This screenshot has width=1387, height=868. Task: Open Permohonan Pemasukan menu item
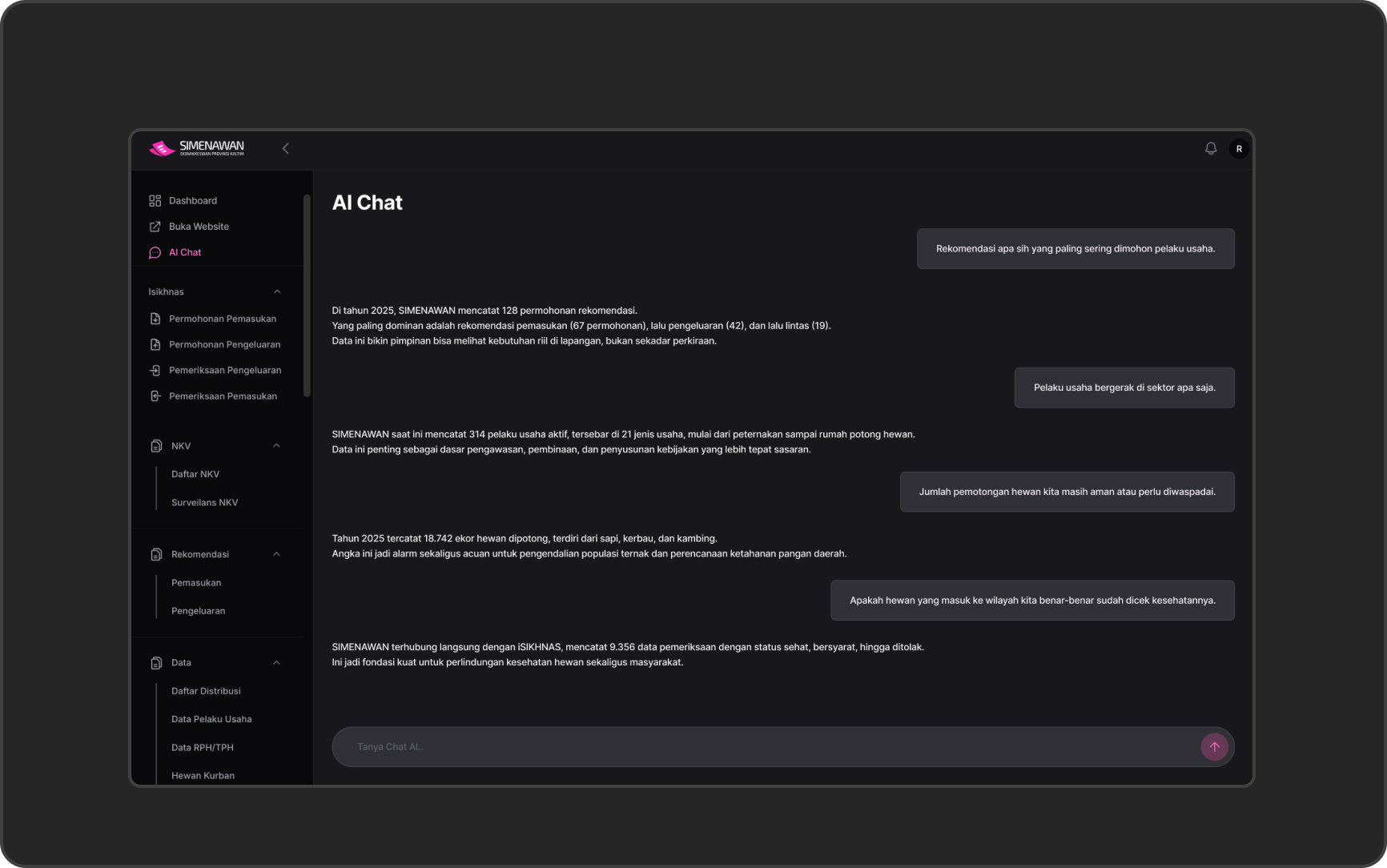222,319
